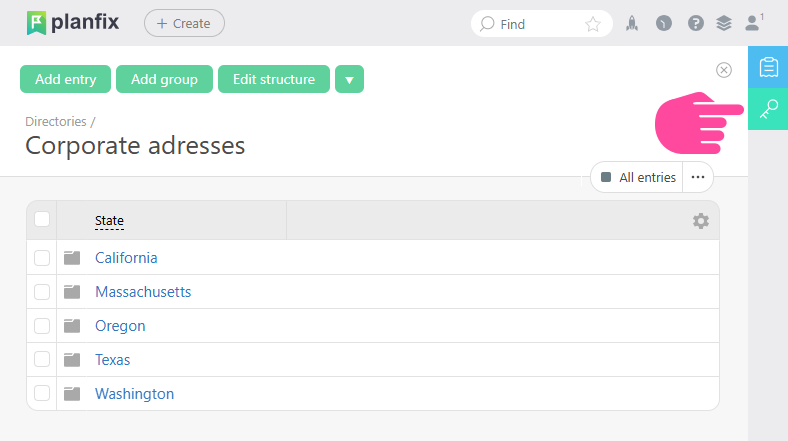Screen dimensions: 788x441
Task: Click the Add entry button
Action: pyautogui.click(x=66, y=79)
